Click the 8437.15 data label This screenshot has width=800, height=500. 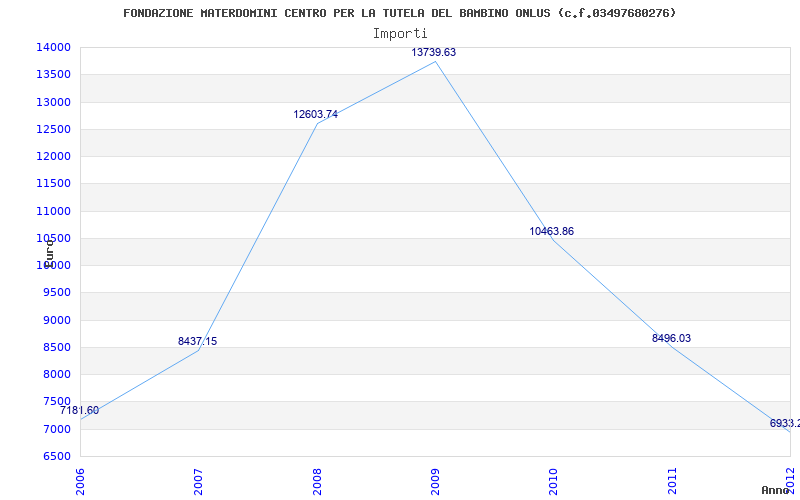coord(197,341)
